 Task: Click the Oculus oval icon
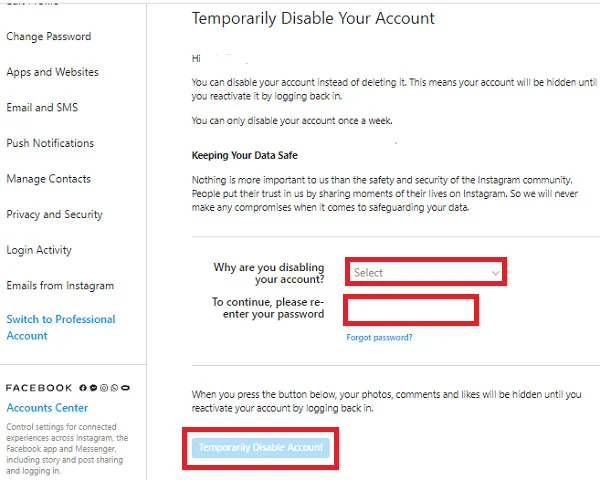click(126, 388)
